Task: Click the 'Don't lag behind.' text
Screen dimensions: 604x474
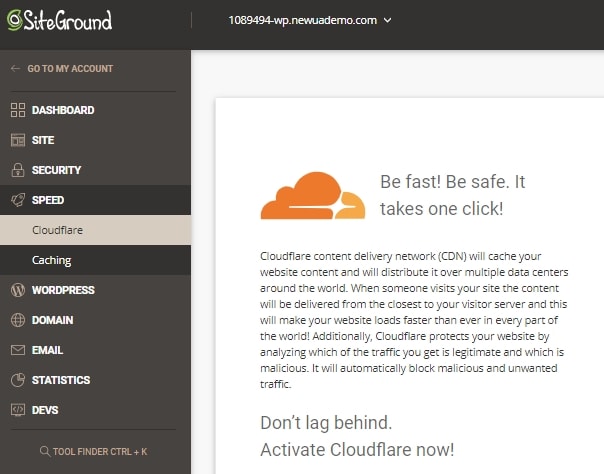Action: 326,422
